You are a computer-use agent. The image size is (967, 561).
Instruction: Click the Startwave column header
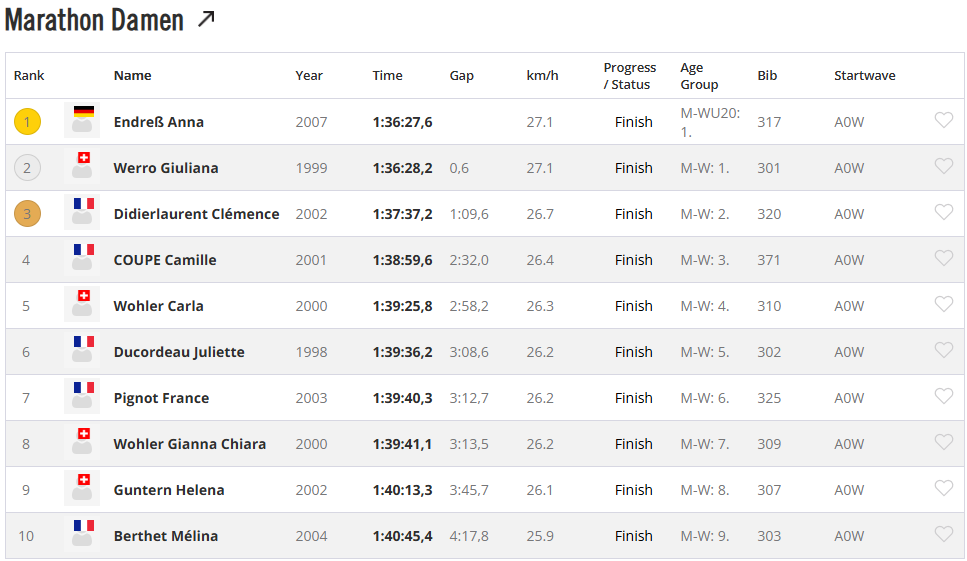(x=864, y=76)
